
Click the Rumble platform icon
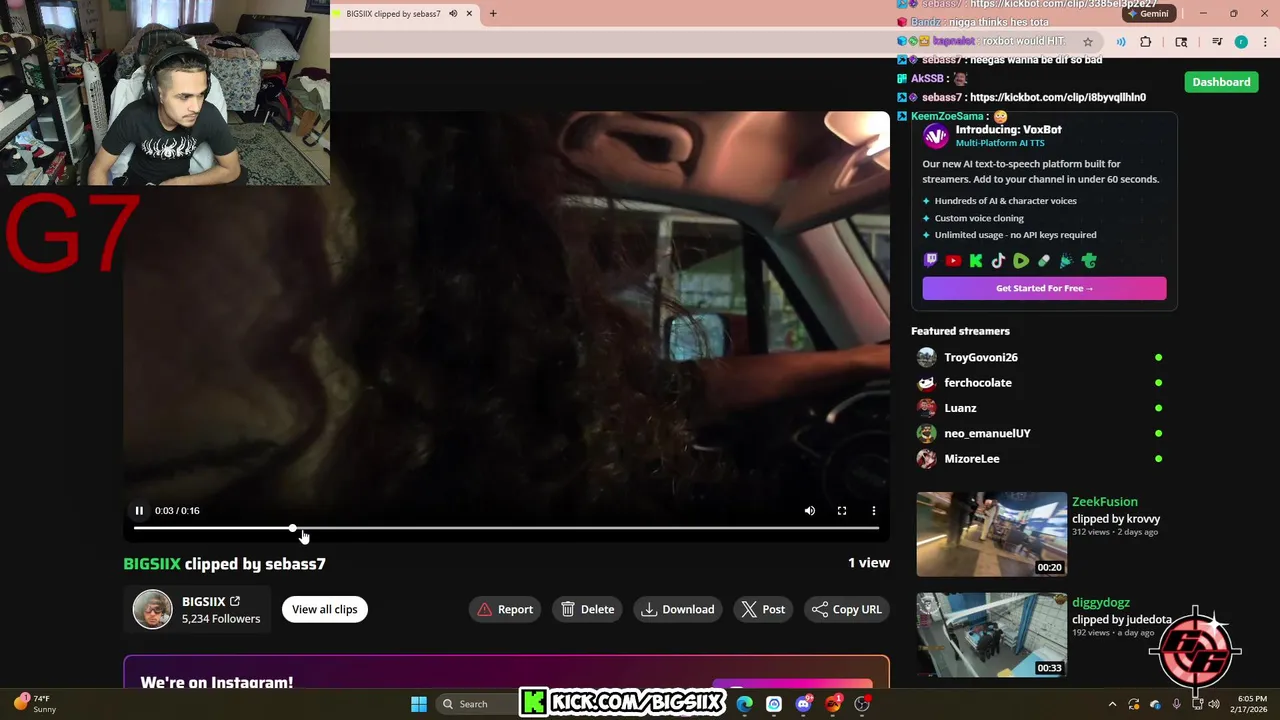point(1021,261)
